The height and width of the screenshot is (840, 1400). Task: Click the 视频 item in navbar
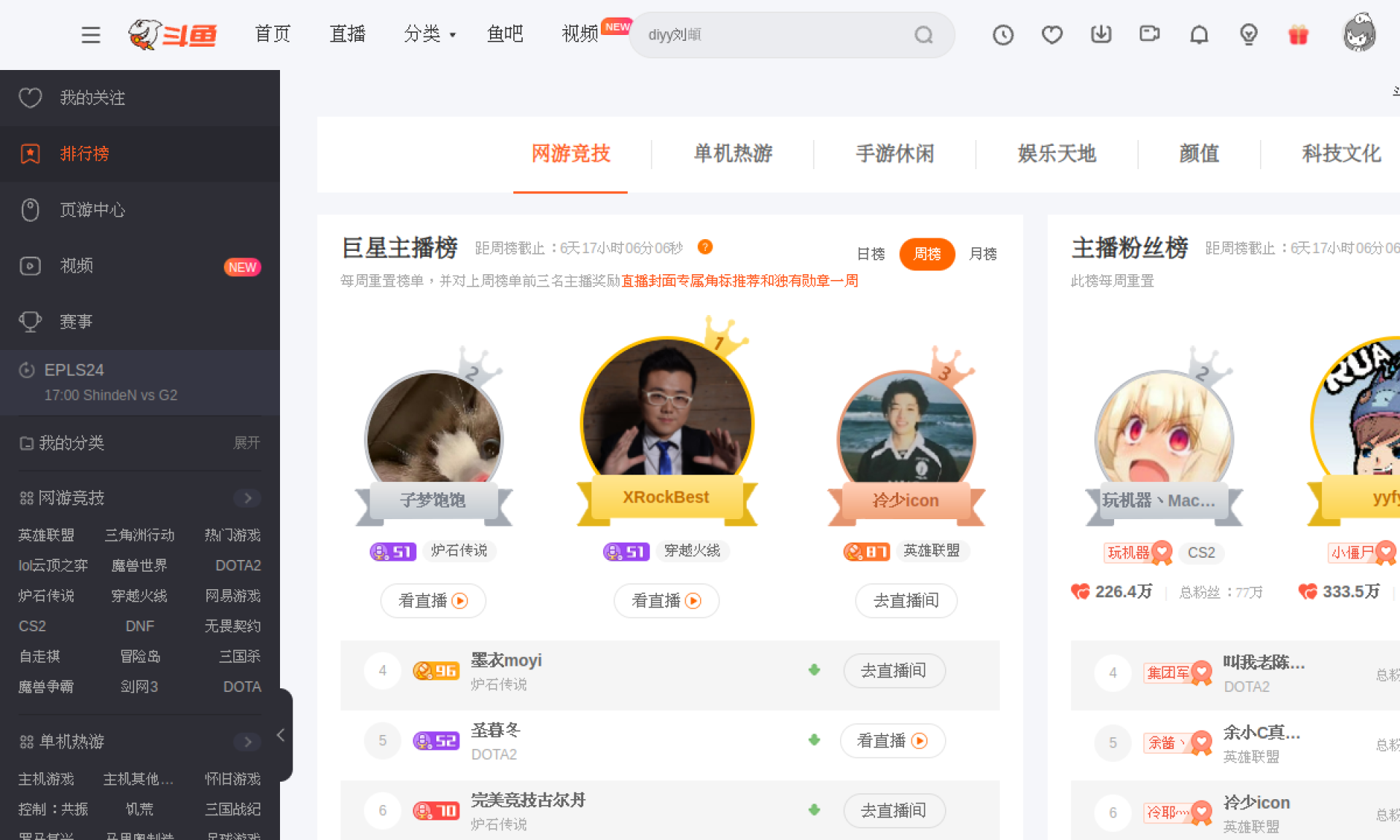point(580,34)
